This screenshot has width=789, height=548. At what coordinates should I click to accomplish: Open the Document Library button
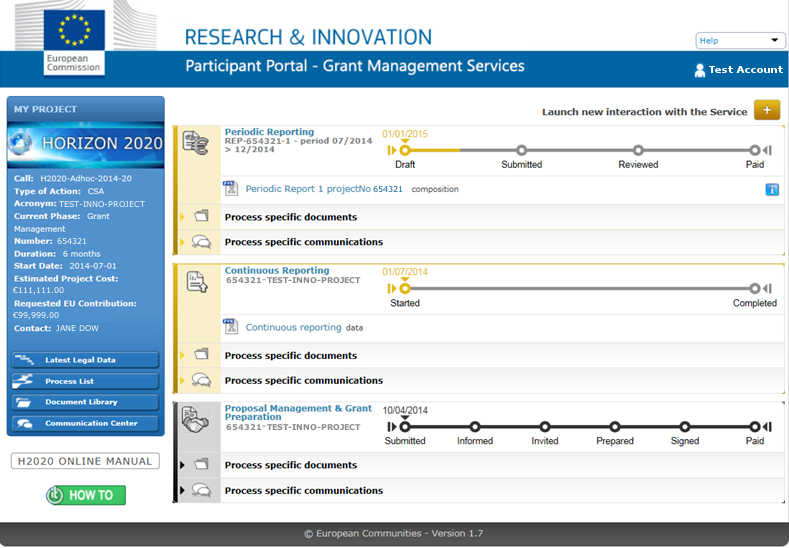[85, 402]
